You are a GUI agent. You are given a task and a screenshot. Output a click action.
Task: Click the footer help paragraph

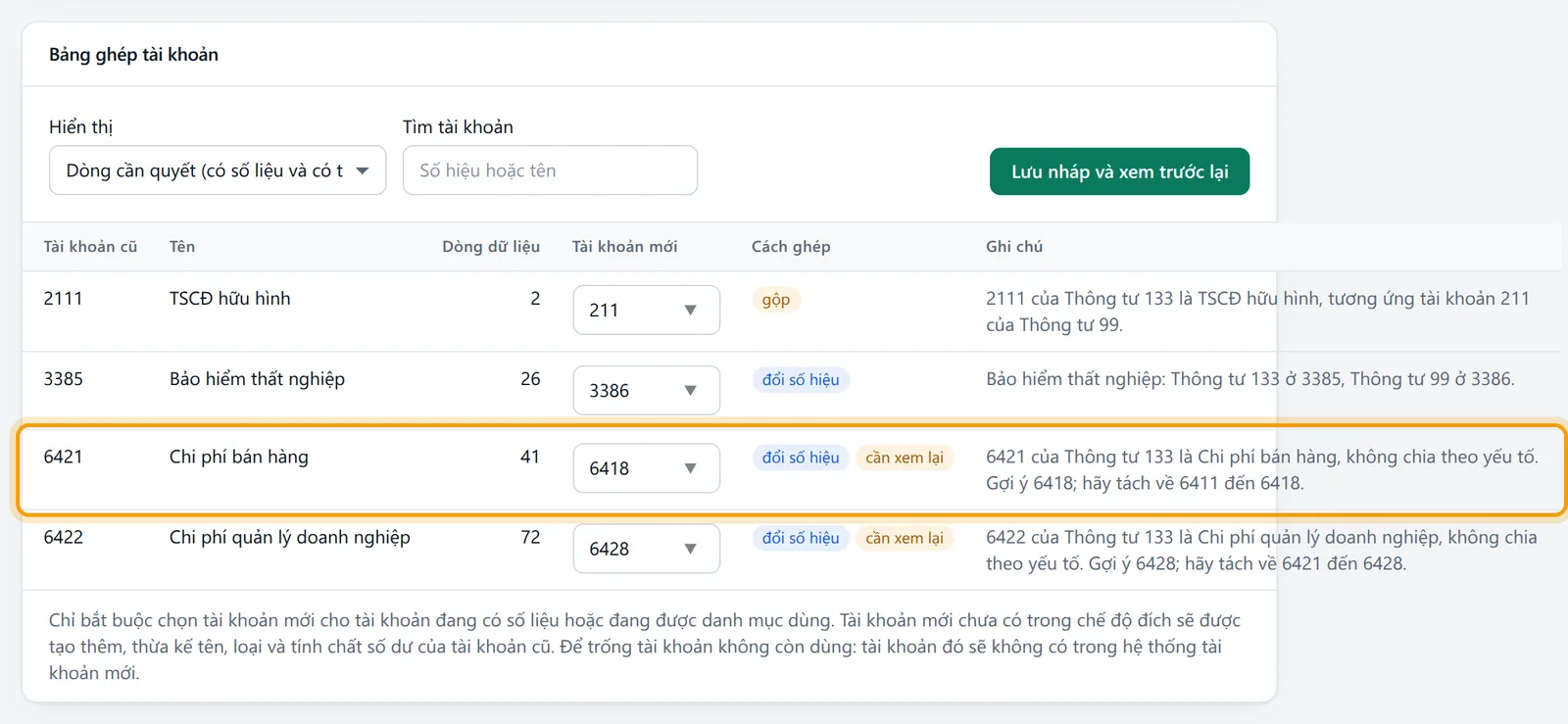pos(645,647)
